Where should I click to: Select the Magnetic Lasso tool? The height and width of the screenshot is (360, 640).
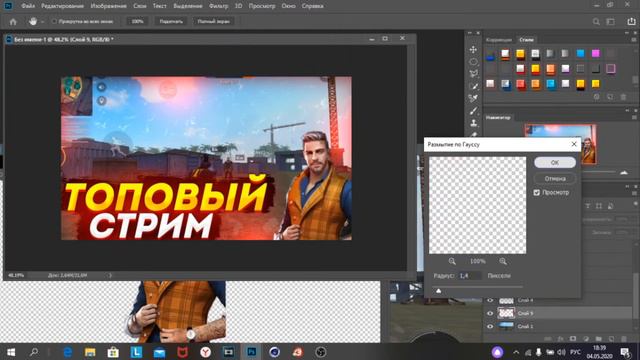pos(473,74)
